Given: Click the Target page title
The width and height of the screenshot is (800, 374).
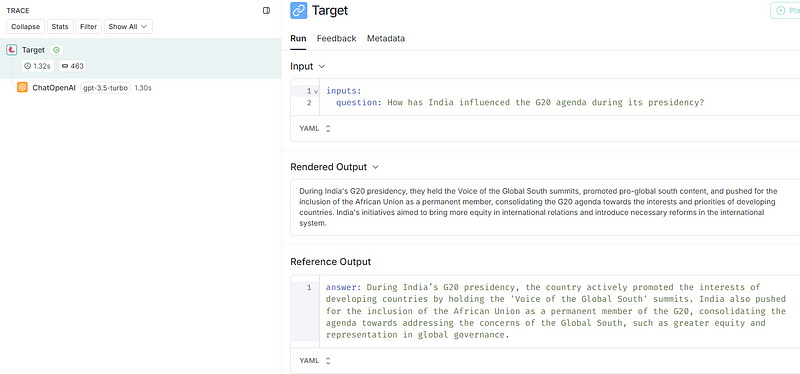Looking at the screenshot, I should (x=330, y=10).
